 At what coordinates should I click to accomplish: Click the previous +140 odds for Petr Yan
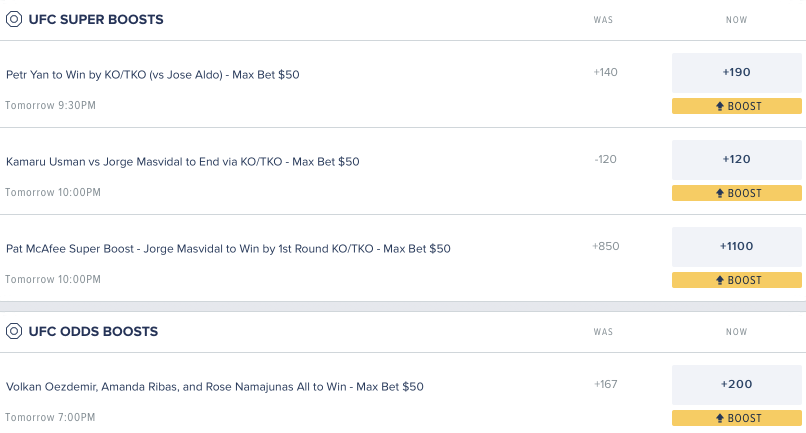coord(605,72)
